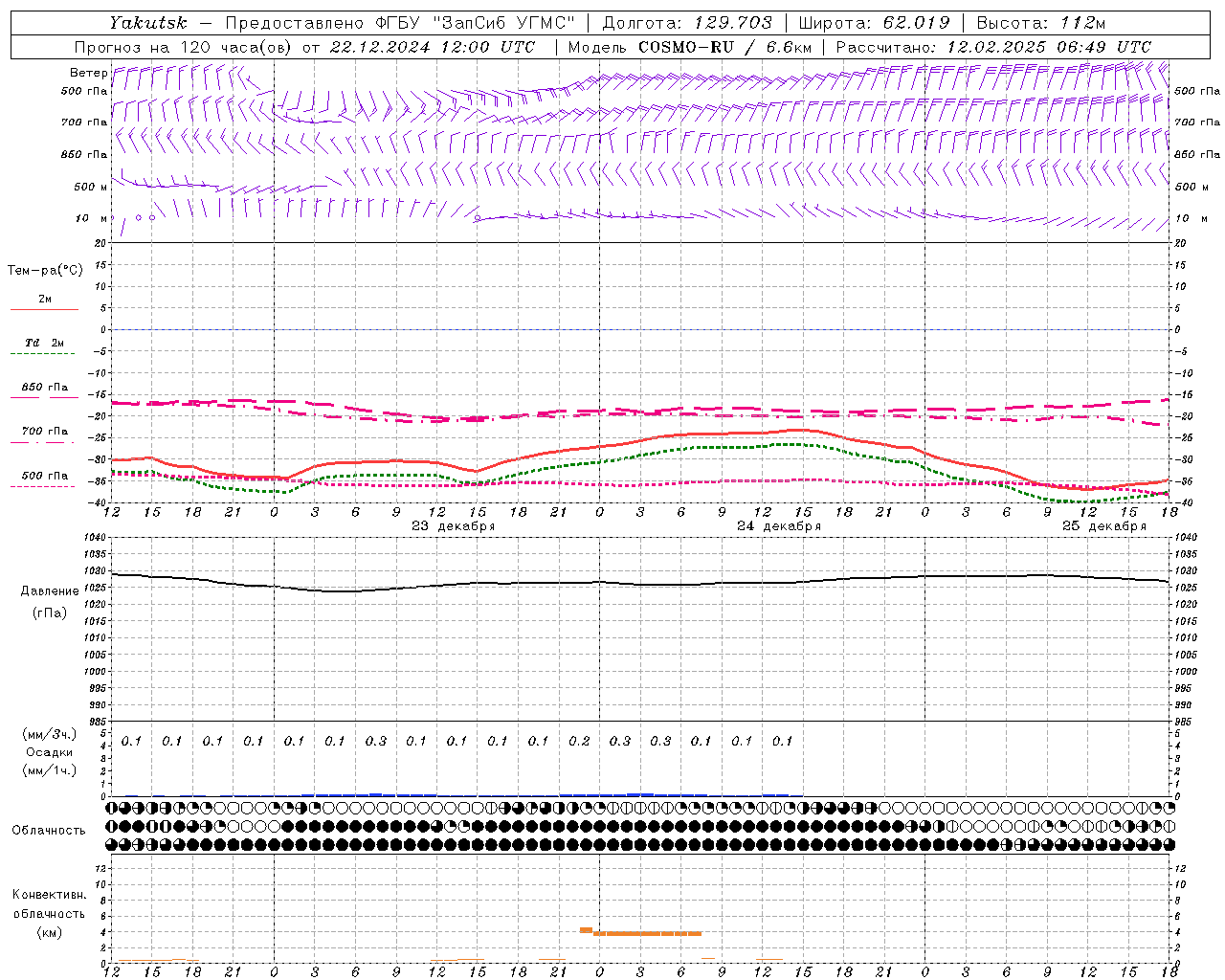Click the Осадки precipitation label

pos(50,752)
